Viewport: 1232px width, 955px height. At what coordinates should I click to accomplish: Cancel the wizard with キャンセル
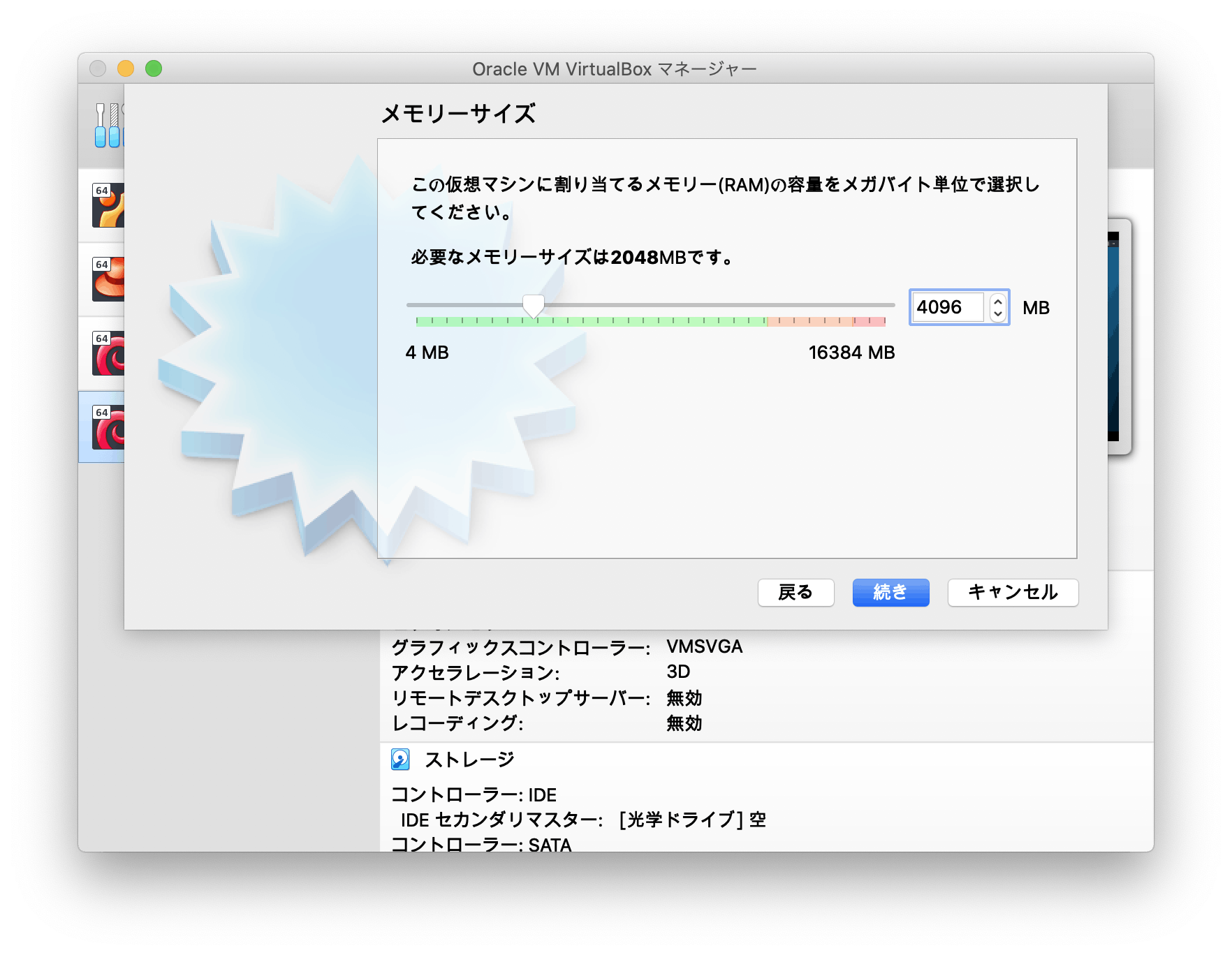(x=1012, y=593)
